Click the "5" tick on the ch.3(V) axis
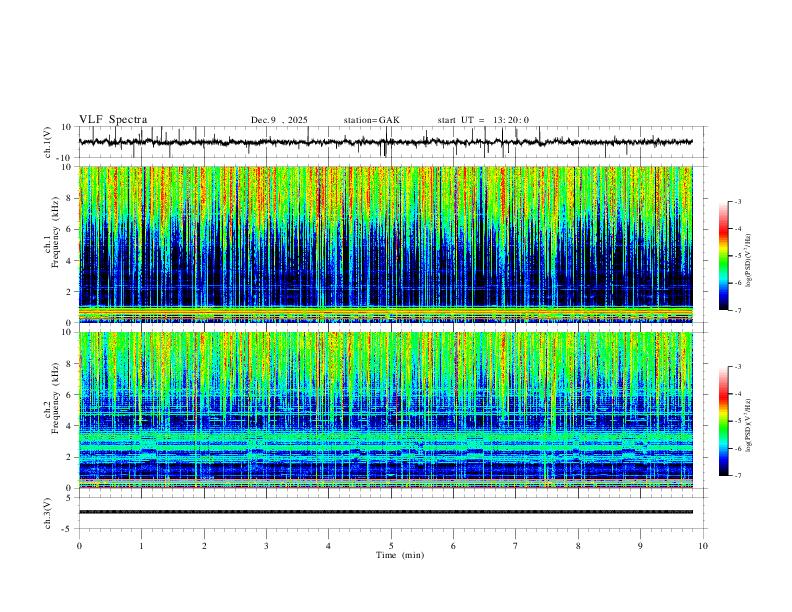 (69, 497)
